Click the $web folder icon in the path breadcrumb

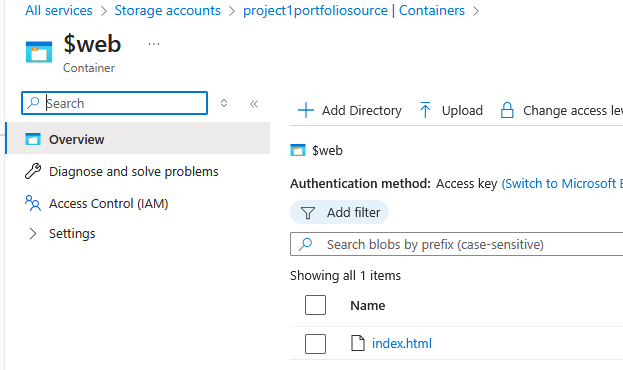point(298,150)
